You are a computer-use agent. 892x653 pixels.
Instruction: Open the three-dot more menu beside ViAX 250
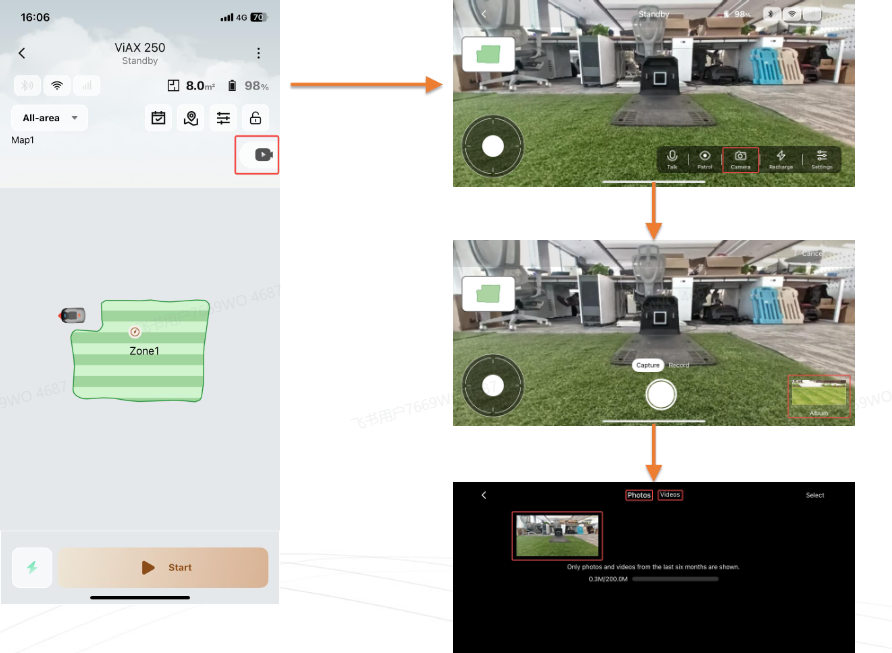(258, 53)
